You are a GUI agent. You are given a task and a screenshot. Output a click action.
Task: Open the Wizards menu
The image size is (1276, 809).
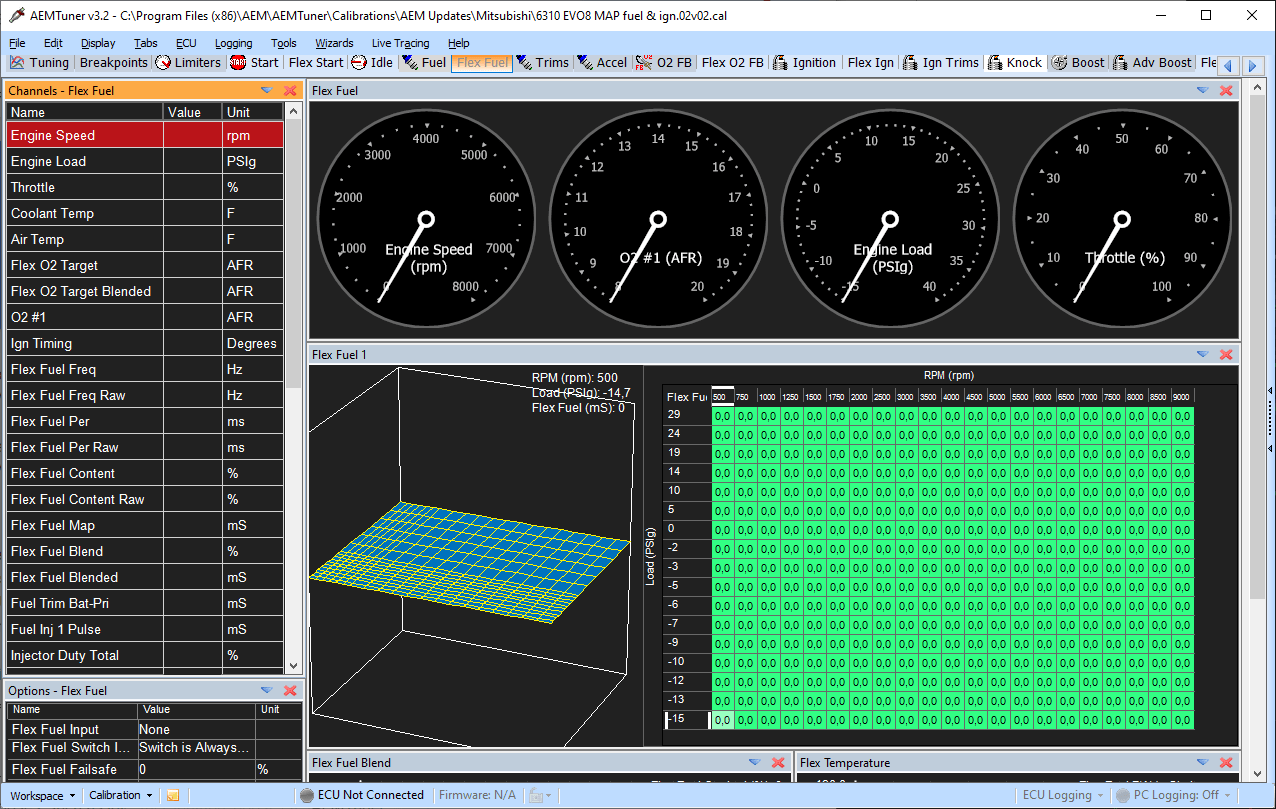click(x=334, y=43)
